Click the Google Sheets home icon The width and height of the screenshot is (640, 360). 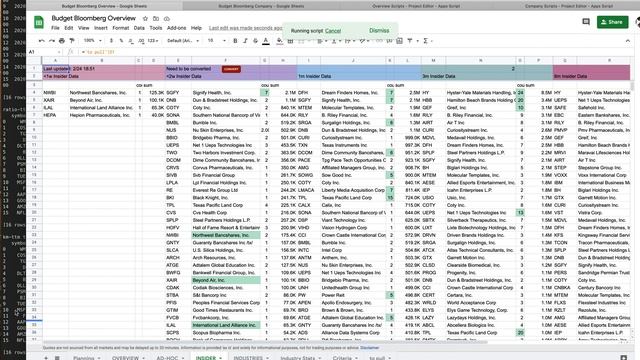(39, 22)
